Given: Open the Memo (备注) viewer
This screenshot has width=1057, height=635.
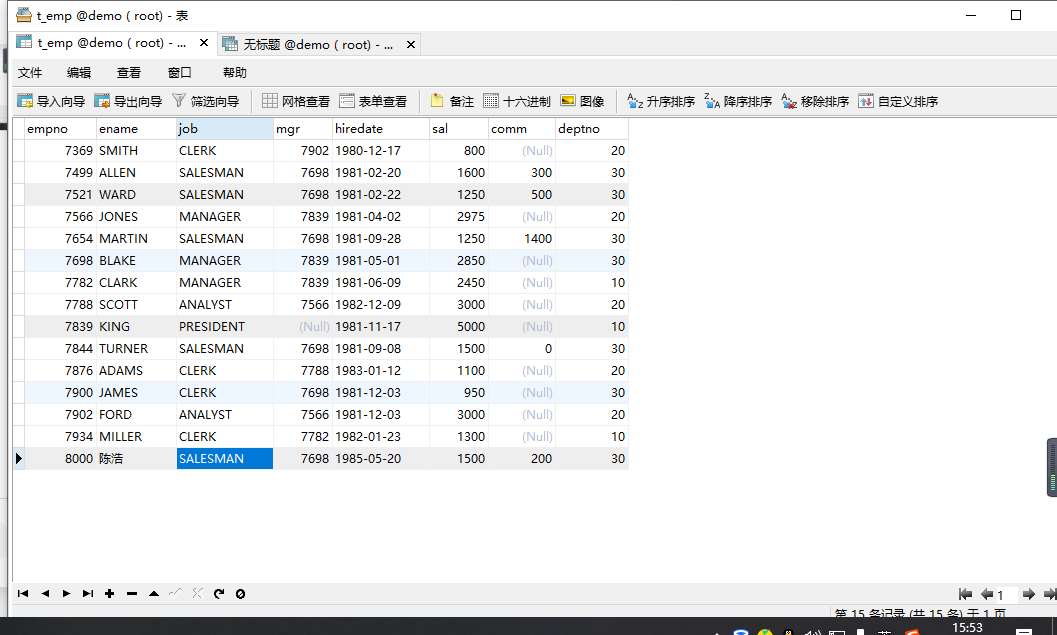Looking at the screenshot, I should (x=452, y=101).
